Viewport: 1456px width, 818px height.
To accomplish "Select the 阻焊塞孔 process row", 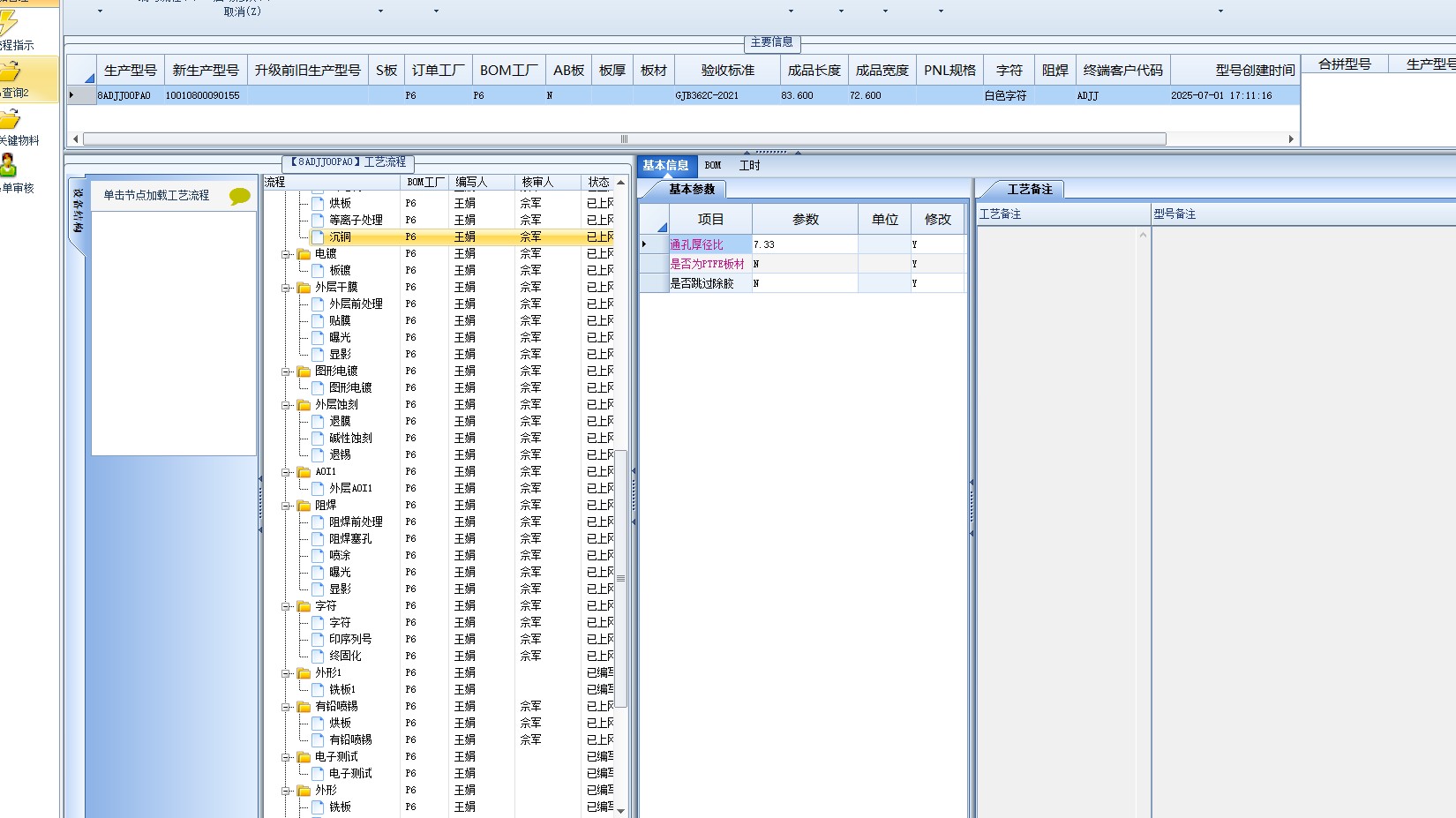I will 350,538.
